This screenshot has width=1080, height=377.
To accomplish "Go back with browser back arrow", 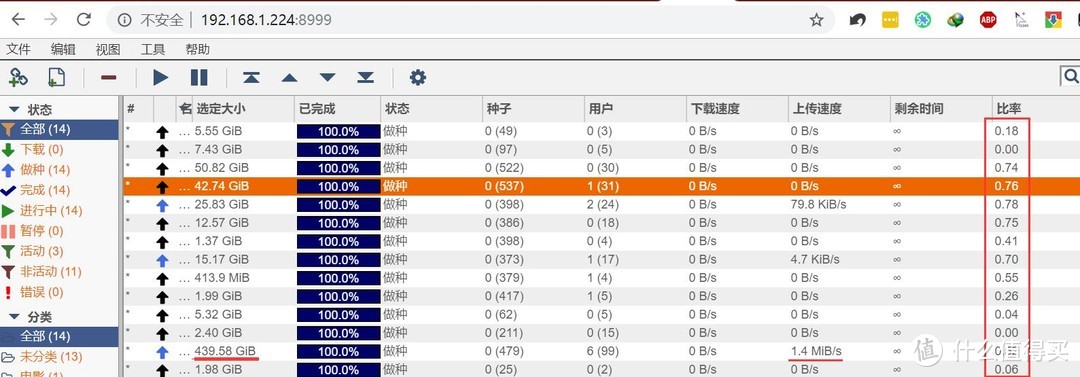I will coord(19,19).
